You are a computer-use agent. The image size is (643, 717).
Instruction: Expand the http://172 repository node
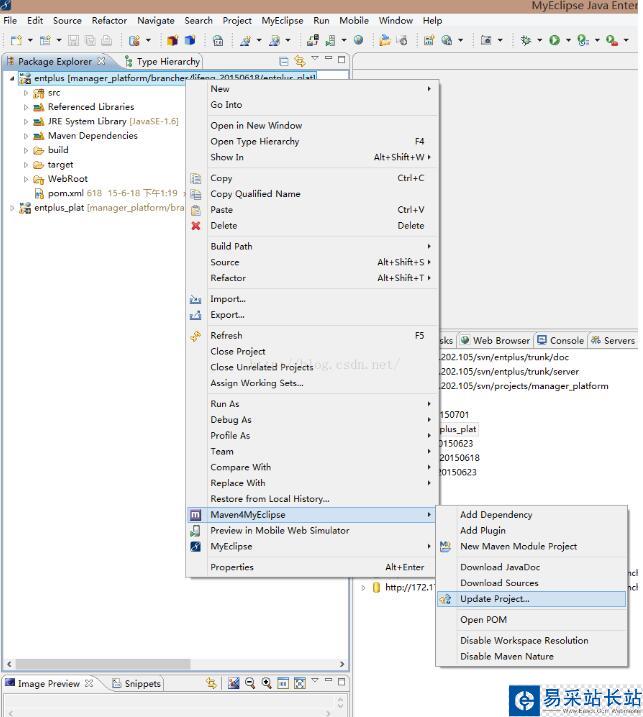click(x=363, y=588)
